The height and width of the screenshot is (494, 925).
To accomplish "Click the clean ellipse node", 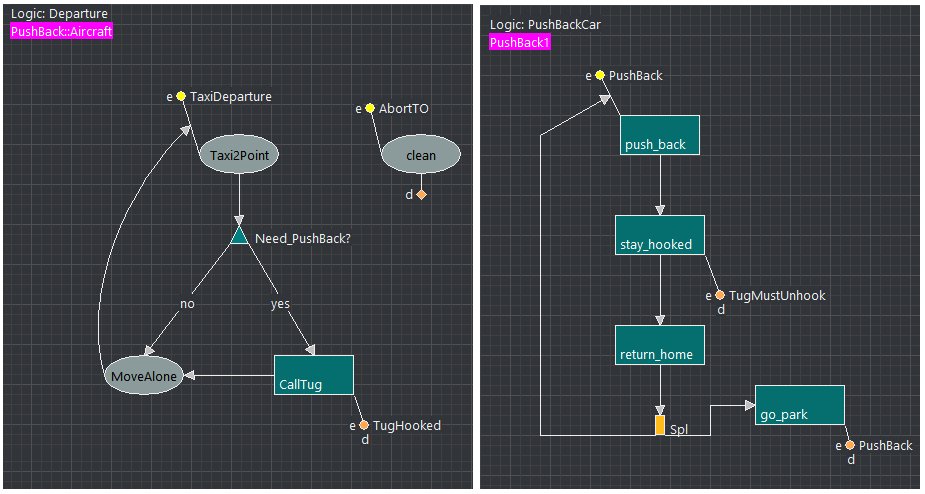I will 421,156.
